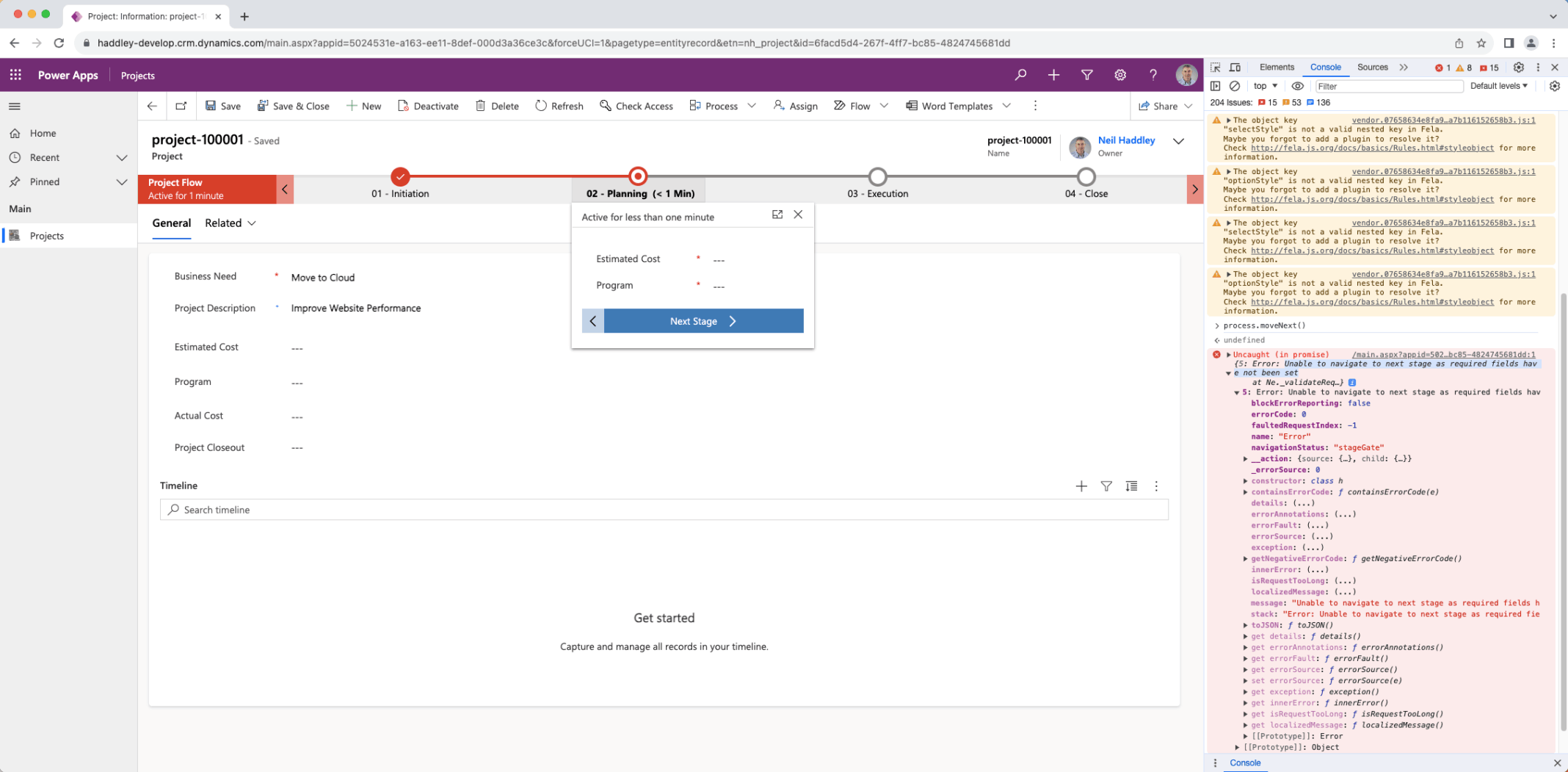Show more DevTools tabs

[x=1404, y=68]
